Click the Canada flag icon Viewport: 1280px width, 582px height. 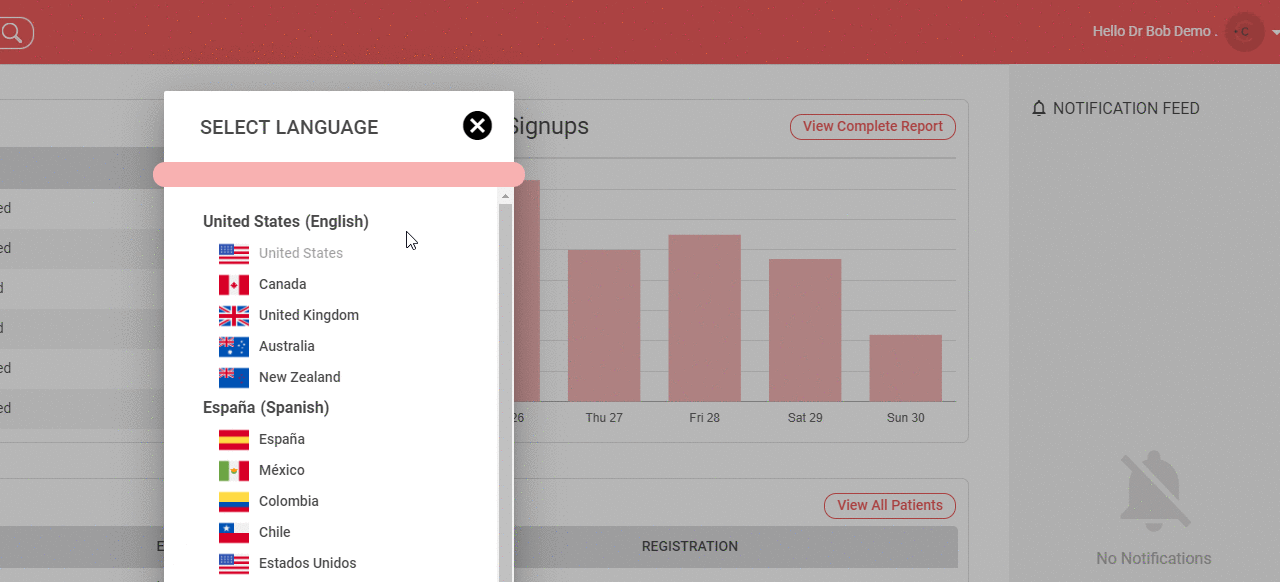click(234, 285)
